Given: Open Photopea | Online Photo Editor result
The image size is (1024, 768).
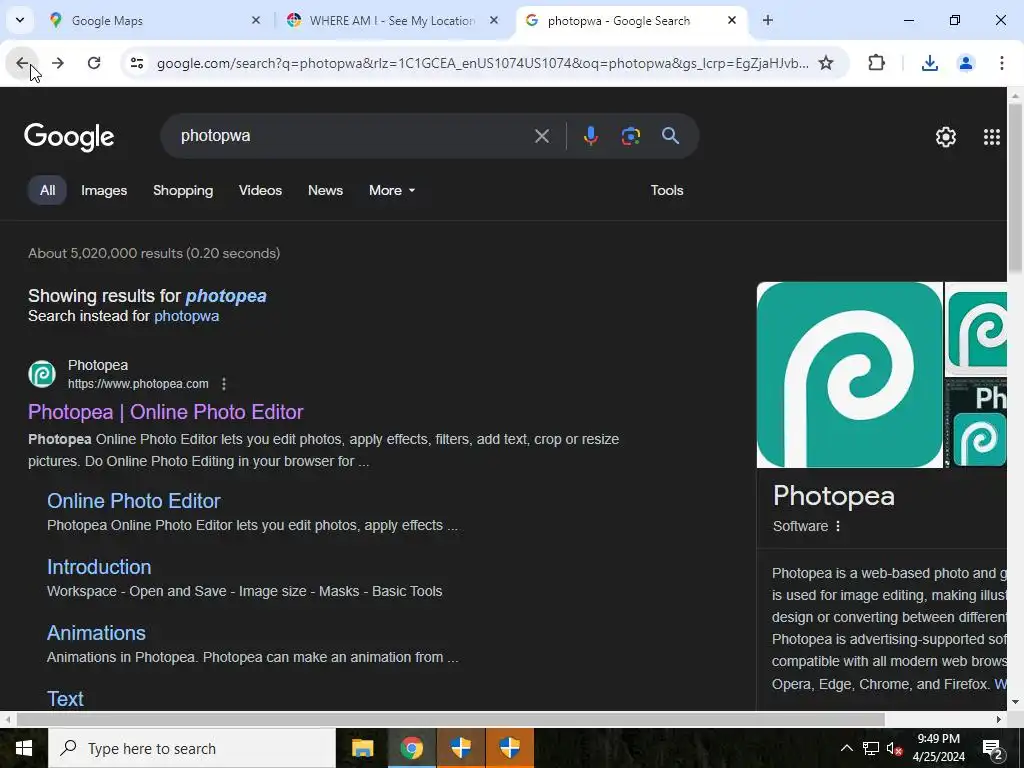Looking at the screenshot, I should [x=165, y=412].
